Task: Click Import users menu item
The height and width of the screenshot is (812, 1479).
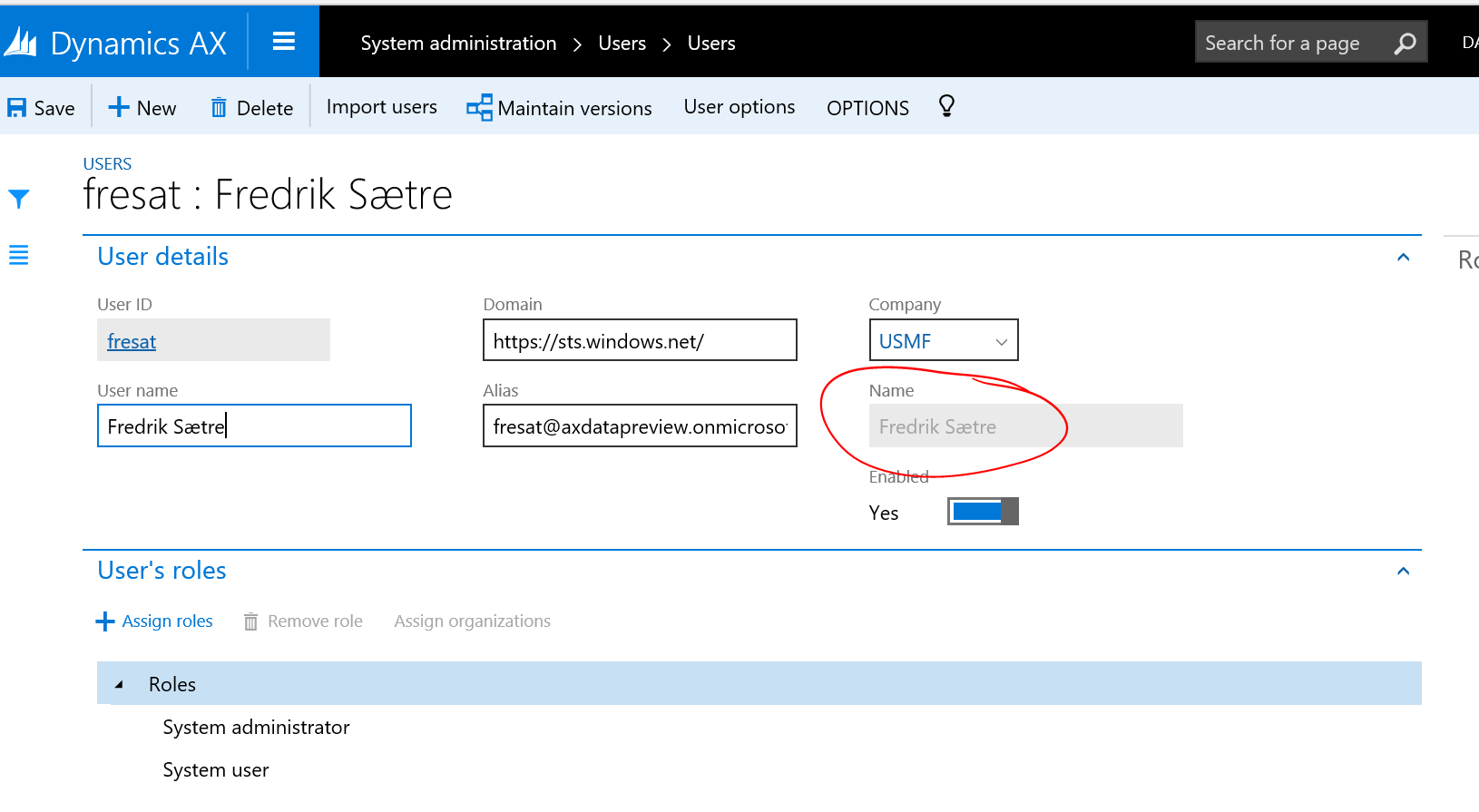Action: 381,107
